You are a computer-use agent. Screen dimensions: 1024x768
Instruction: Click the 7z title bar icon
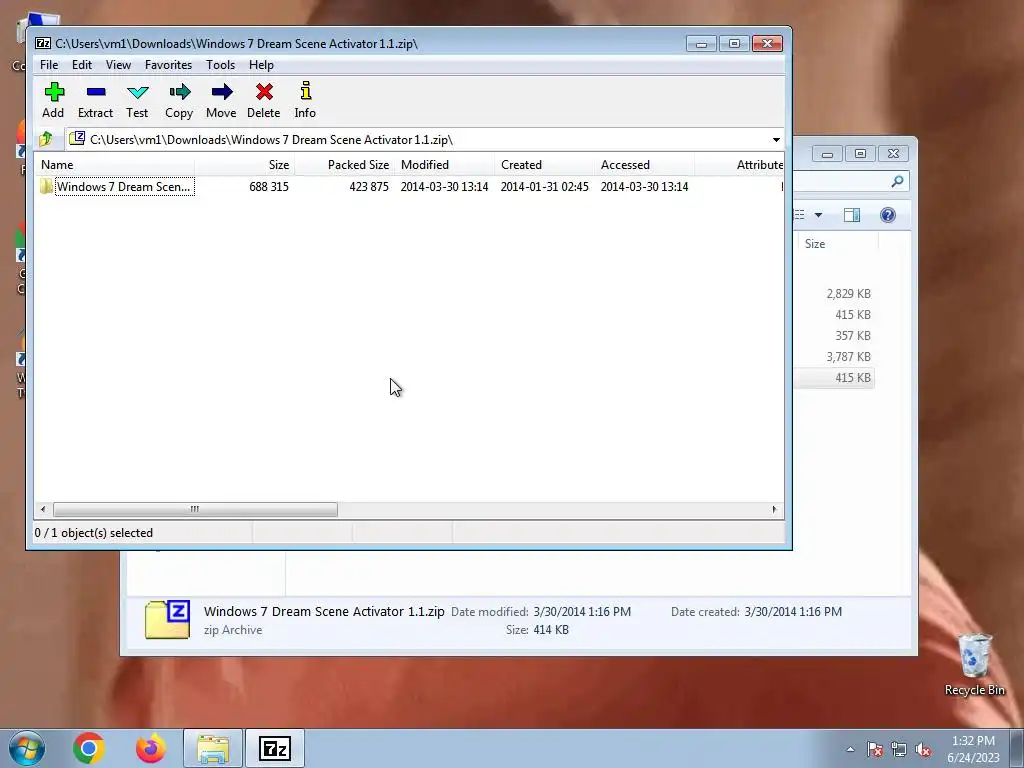[43, 43]
